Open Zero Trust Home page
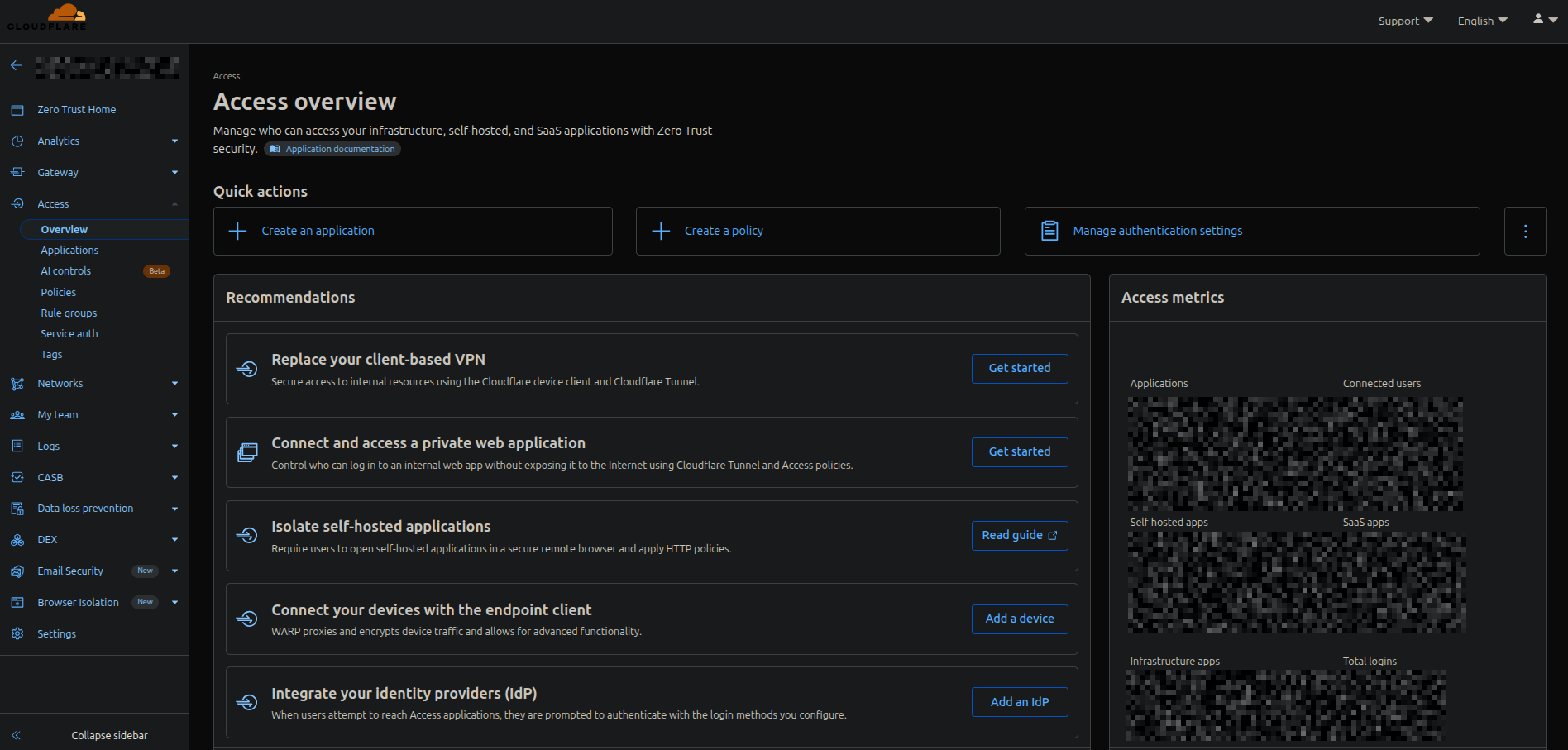The image size is (1568, 750). 76,110
